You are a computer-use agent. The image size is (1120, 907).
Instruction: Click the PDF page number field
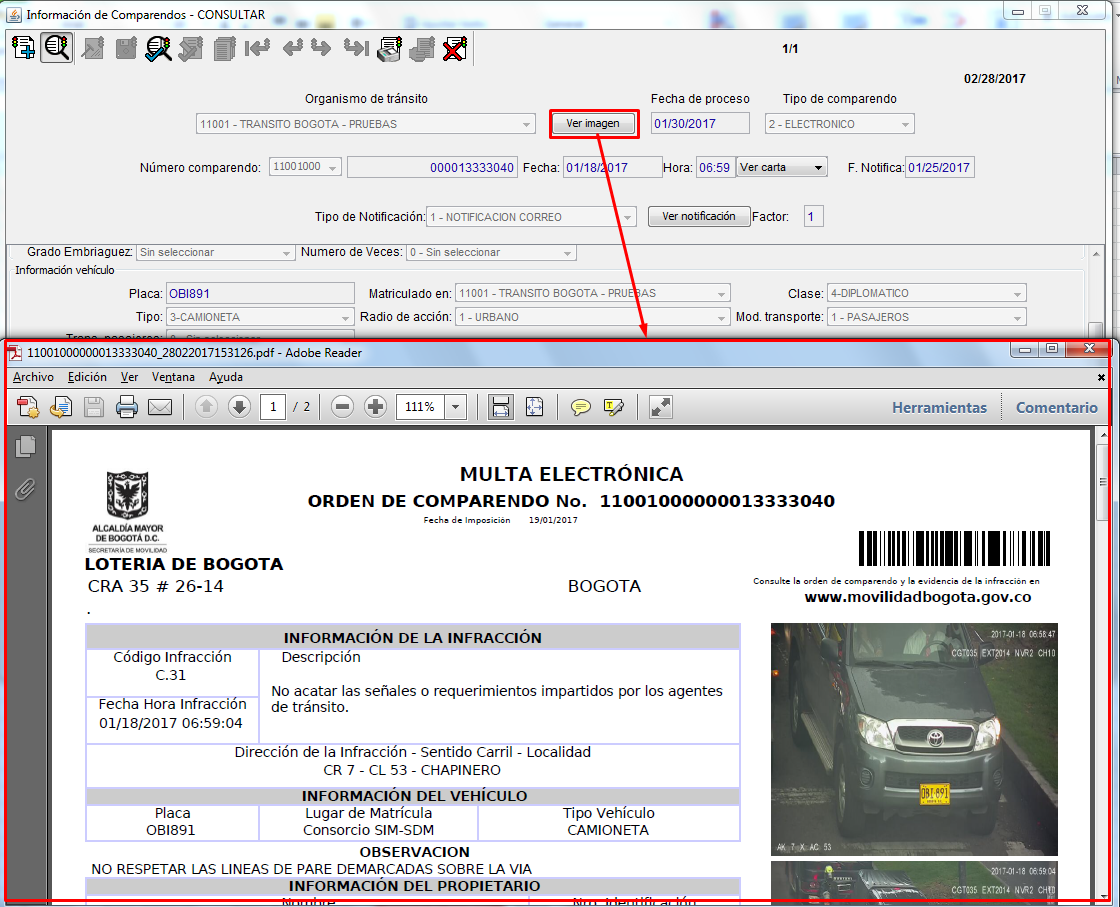click(273, 407)
